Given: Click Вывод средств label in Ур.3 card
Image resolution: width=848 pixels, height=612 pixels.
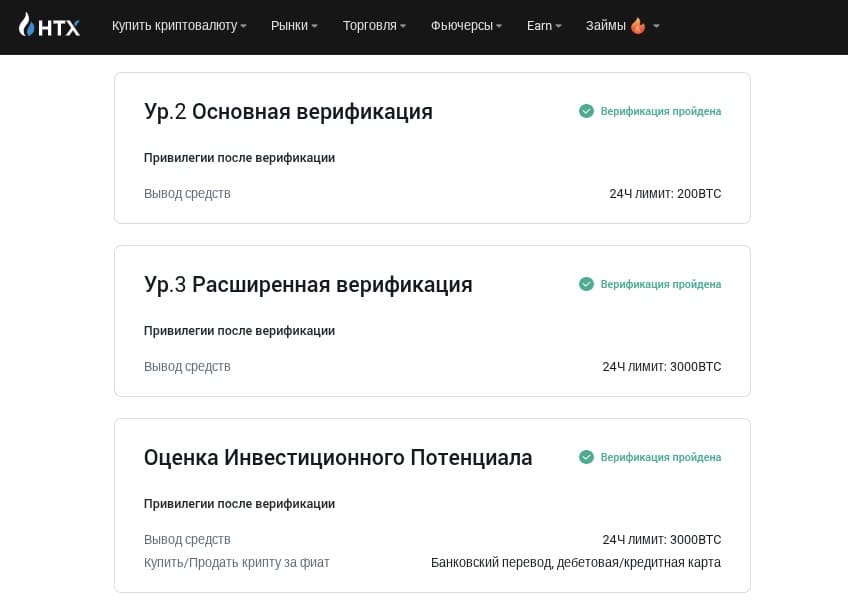Looking at the screenshot, I should pyautogui.click(x=187, y=367).
